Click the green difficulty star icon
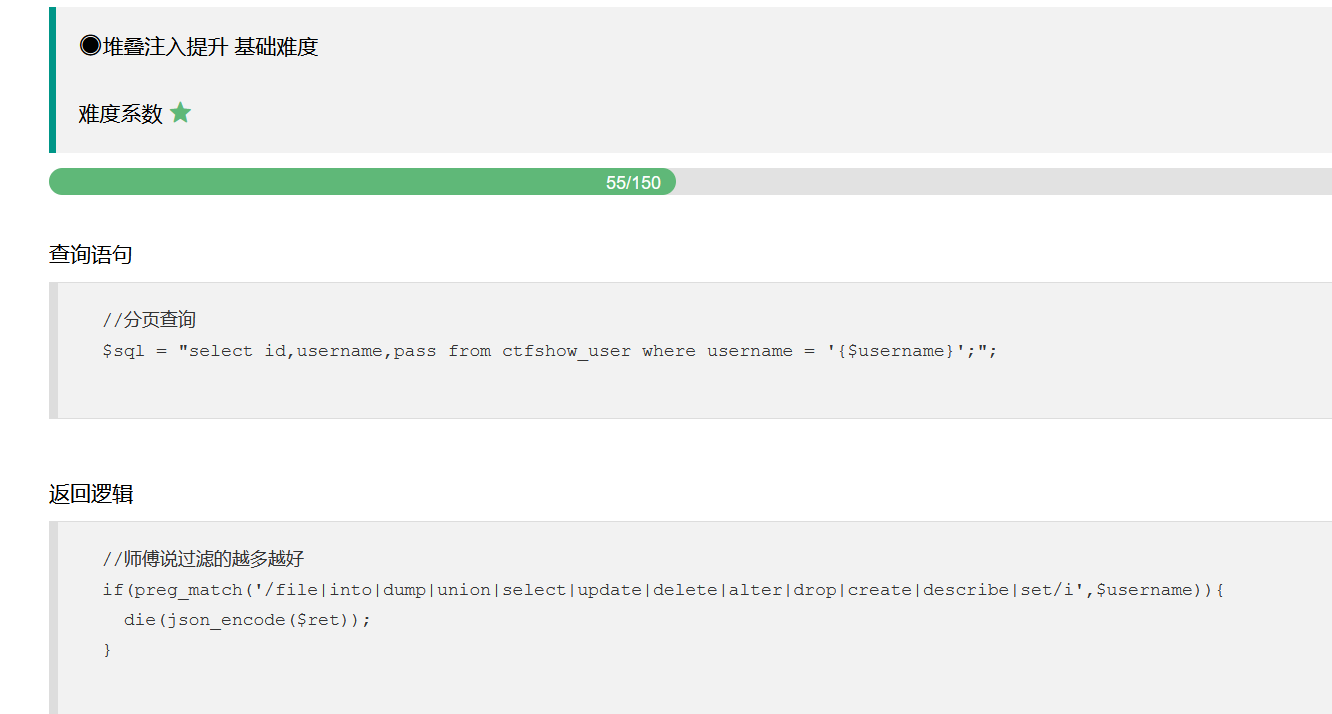1332x714 pixels. 180,113
